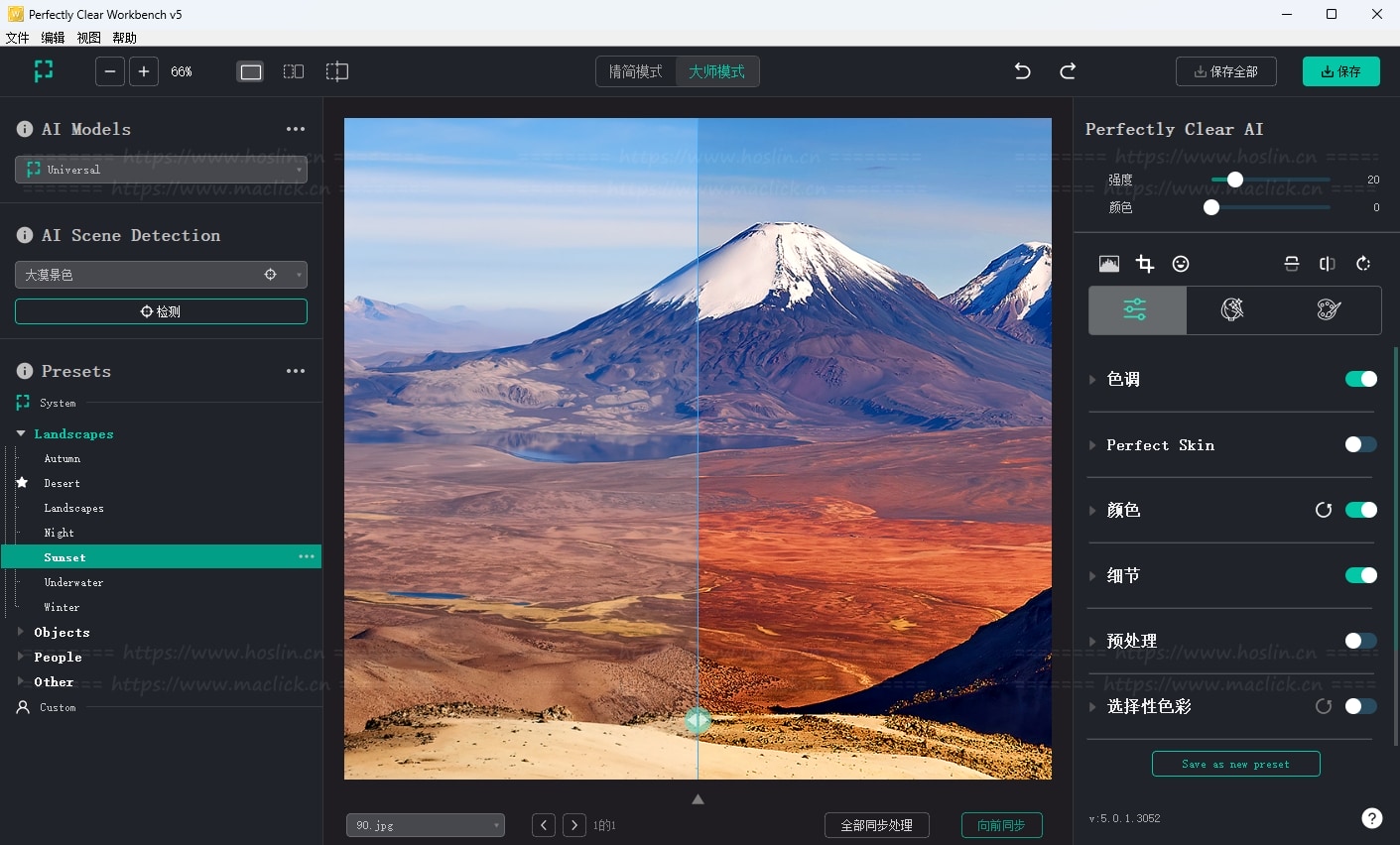The width and height of the screenshot is (1400, 845).
Task: Click the up triangle below the image
Action: 698,799
